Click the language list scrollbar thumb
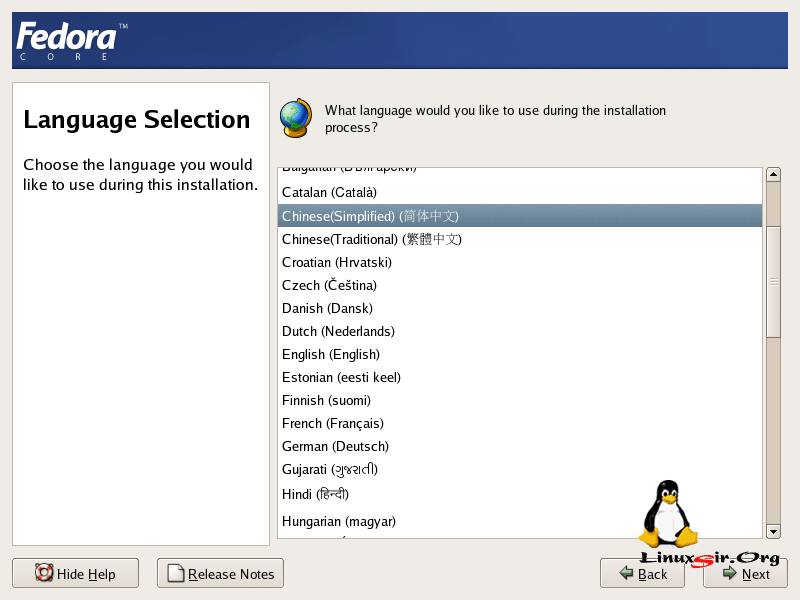Screen dimensions: 800x600 click(x=773, y=282)
